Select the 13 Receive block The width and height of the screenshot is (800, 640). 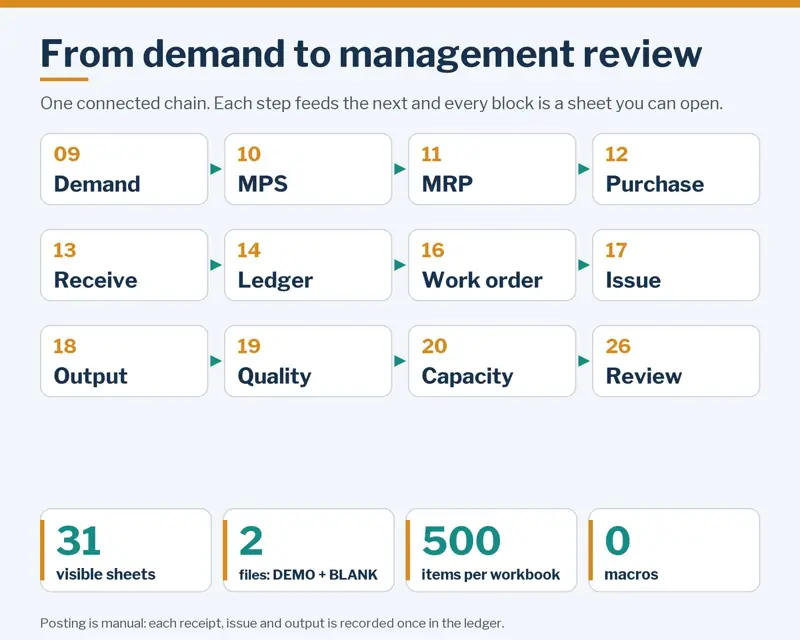(124, 265)
